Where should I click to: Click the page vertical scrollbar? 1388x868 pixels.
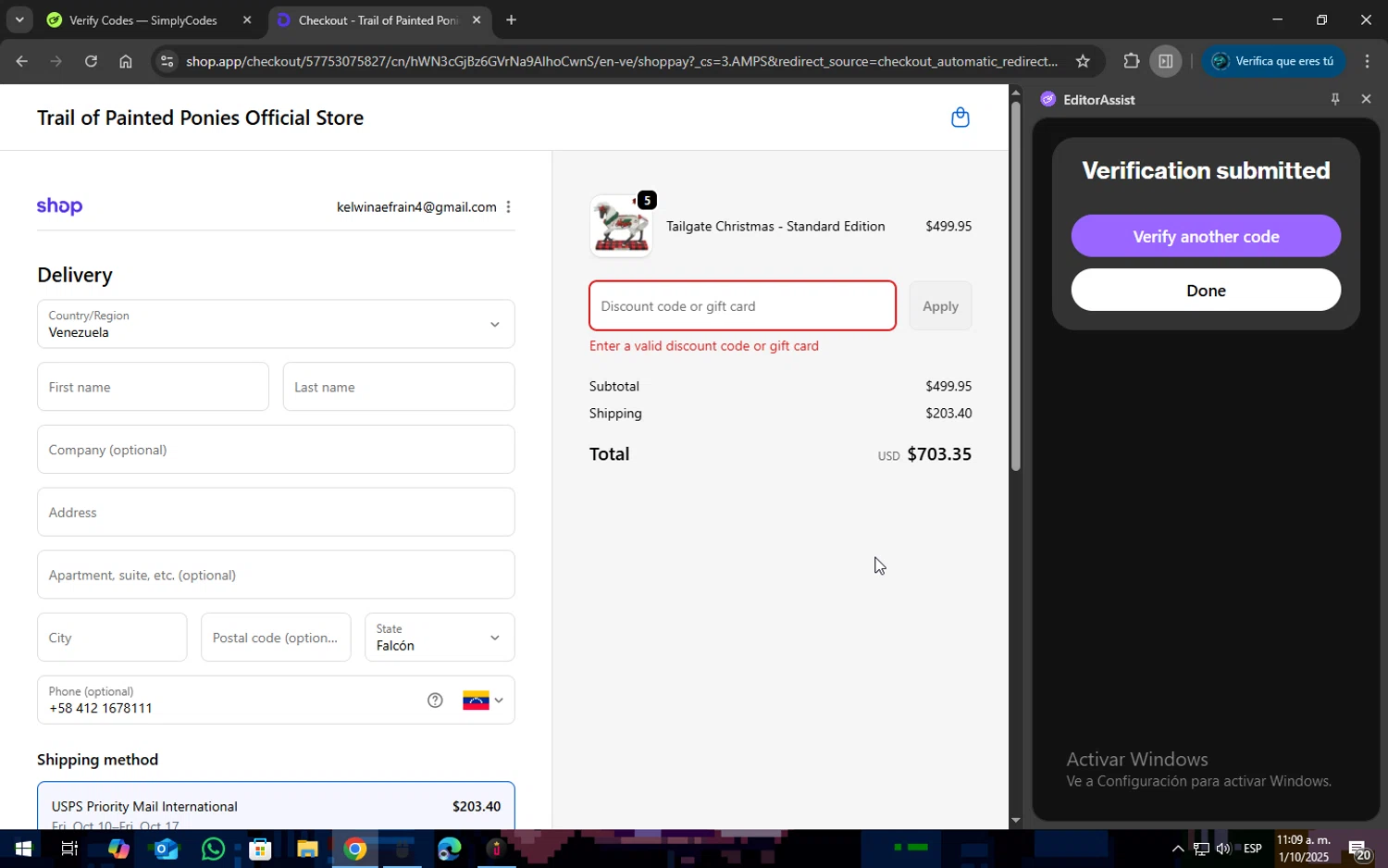coord(1015,287)
